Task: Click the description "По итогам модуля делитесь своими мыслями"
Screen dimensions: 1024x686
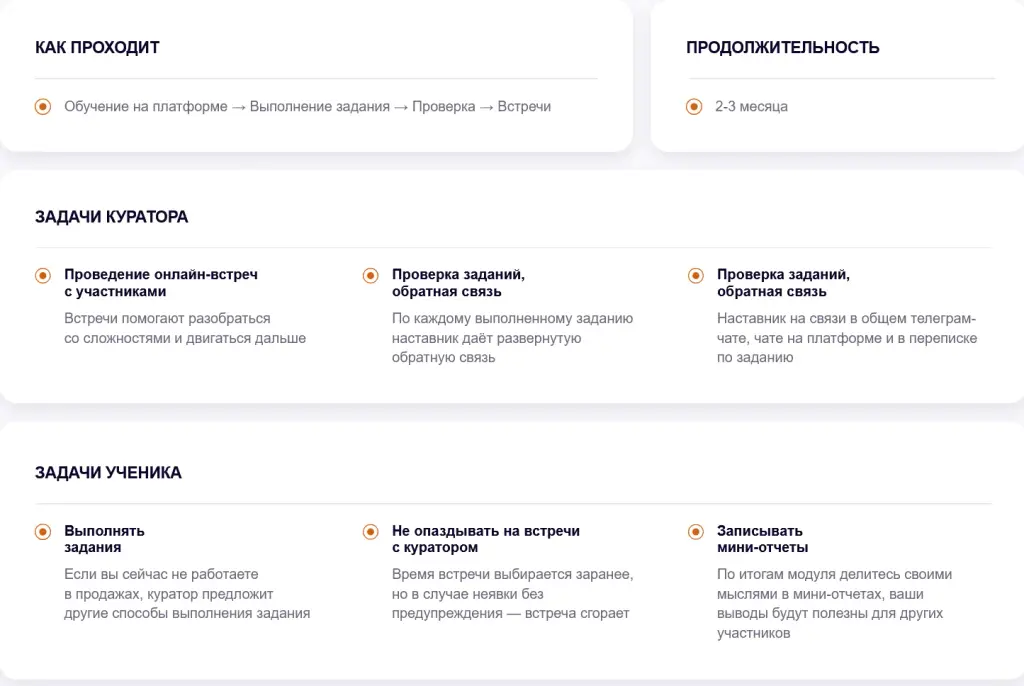Action: pos(835,604)
